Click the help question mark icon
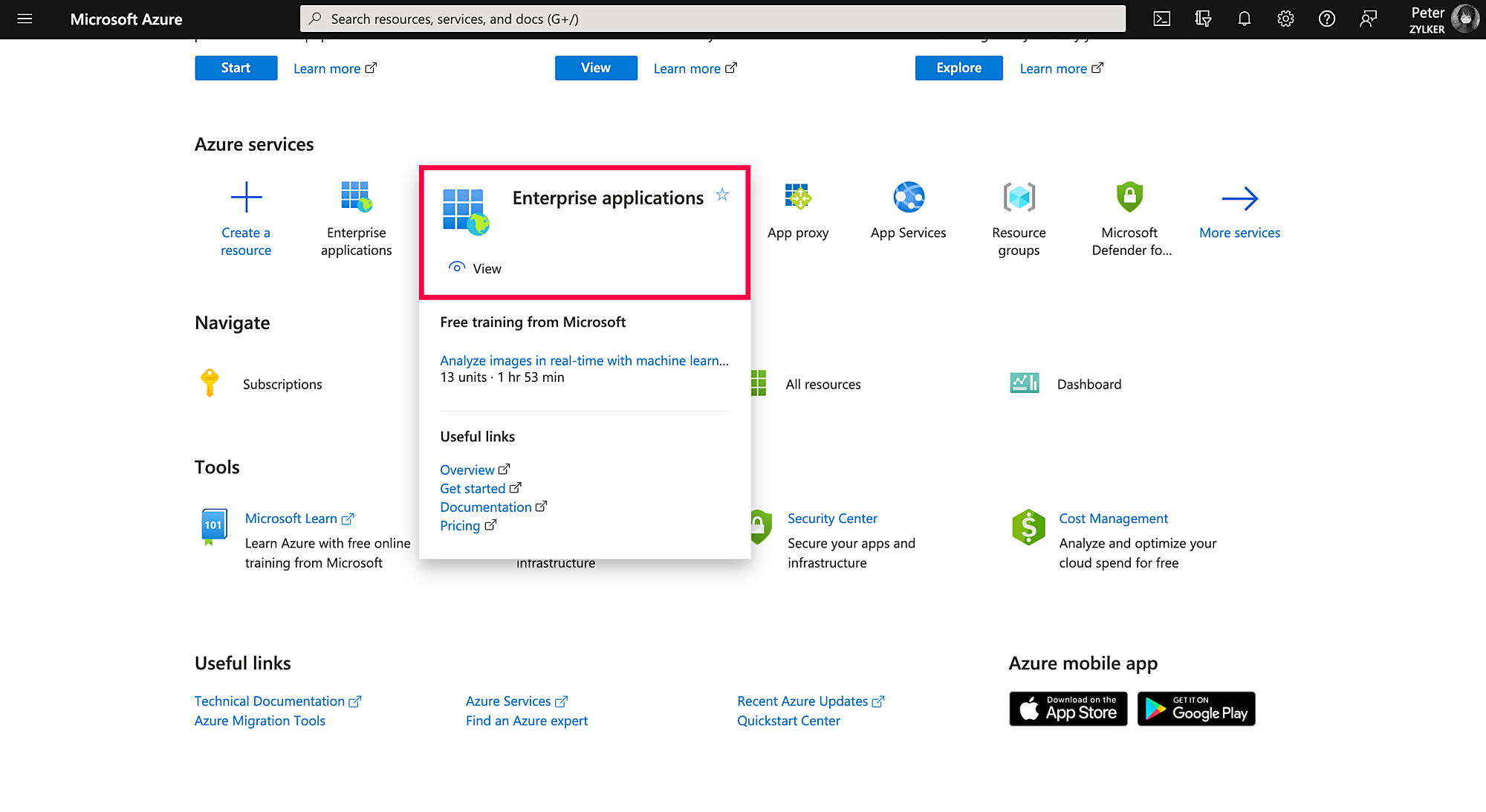Viewport: 1486px width, 812px height. 1326,19
